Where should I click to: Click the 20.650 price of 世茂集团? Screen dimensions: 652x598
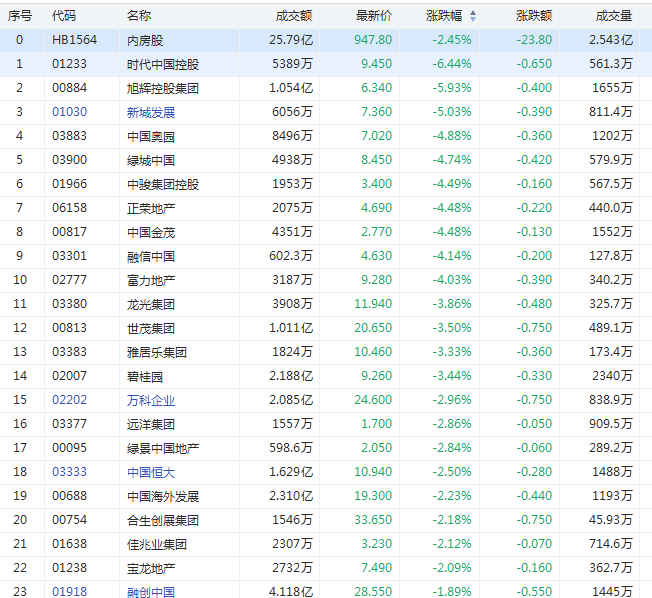(x=373, y=328)
